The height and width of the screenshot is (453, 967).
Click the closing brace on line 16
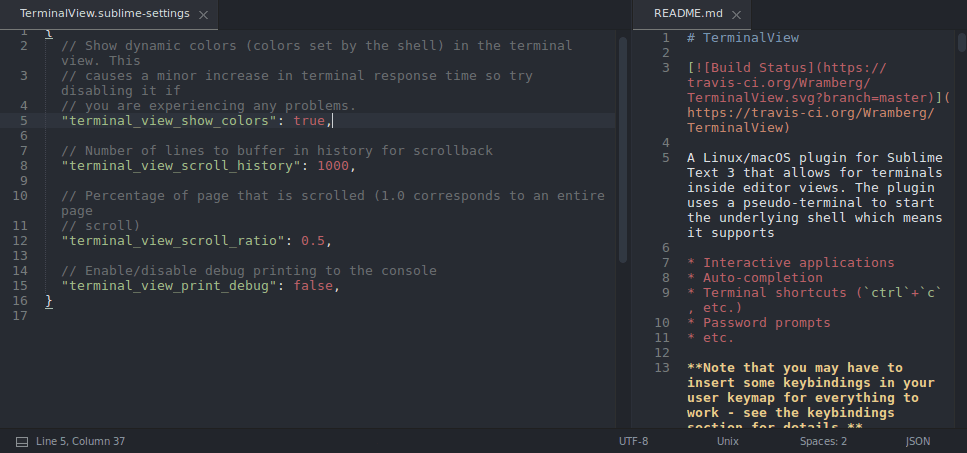(49, 301)
